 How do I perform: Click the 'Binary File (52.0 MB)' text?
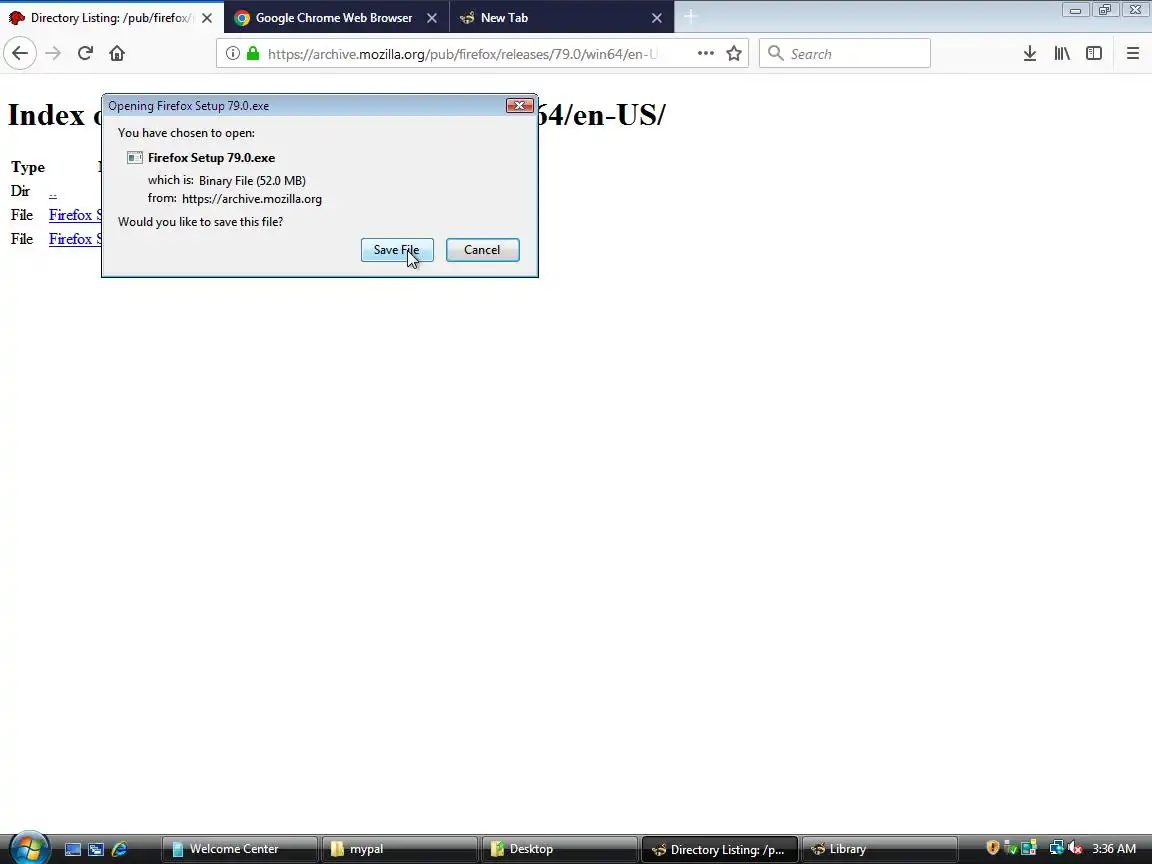(x=252, y=181)
